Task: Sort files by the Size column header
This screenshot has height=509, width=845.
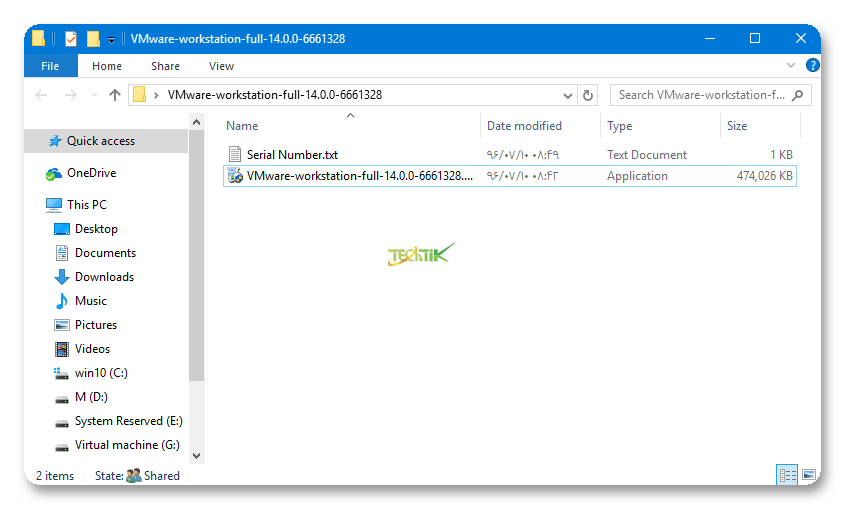Action: pyautogui.click(x=737, y=126)
